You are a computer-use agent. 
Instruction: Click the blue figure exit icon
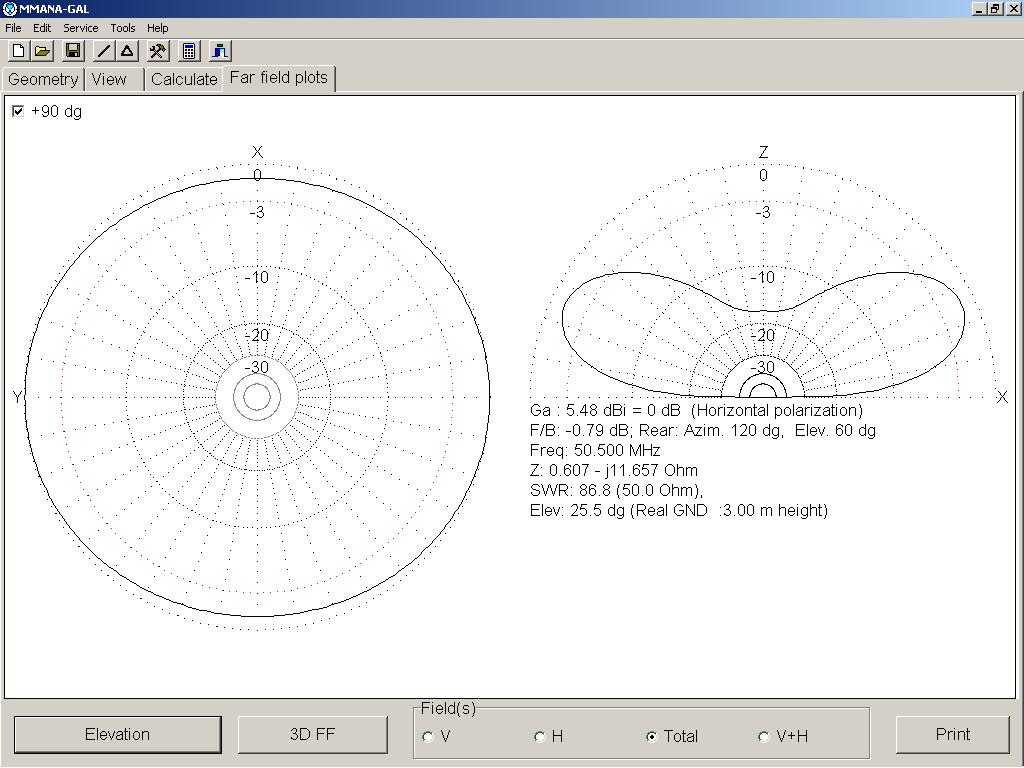click(x=220, y=51)
